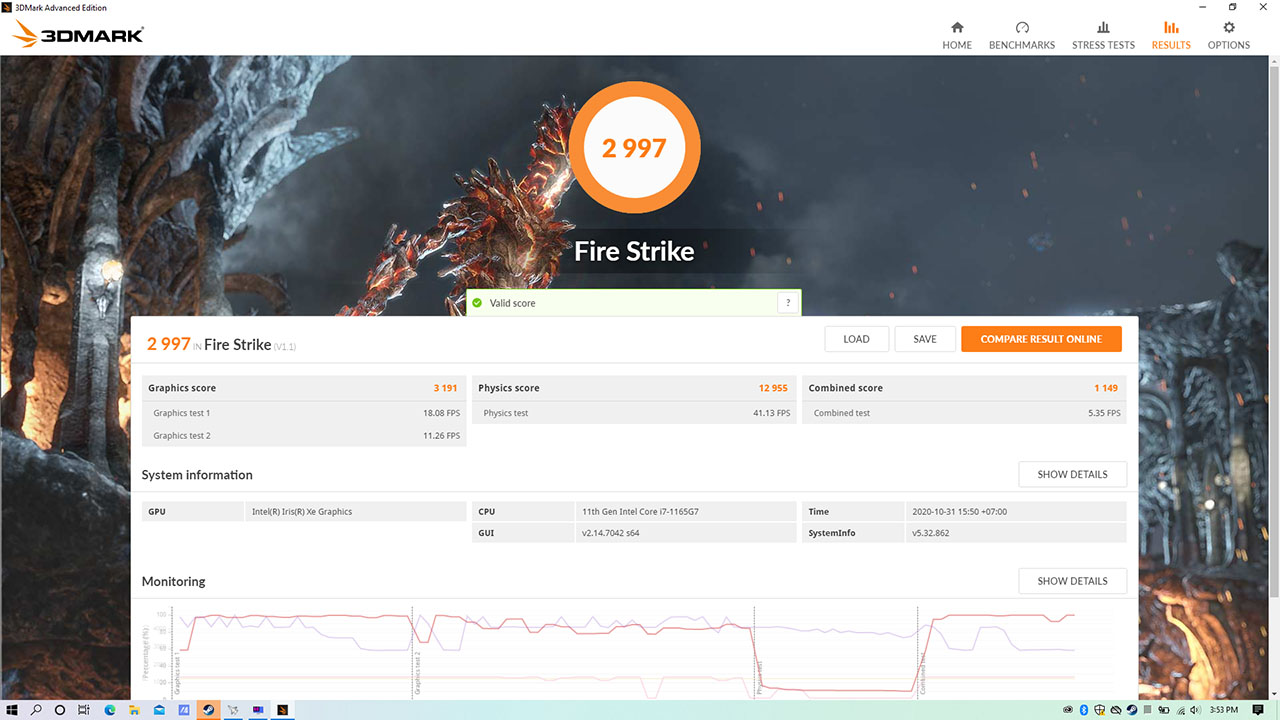Click the STRESS TESTS tab label
1280x720 pixels.
[1103, 45]
